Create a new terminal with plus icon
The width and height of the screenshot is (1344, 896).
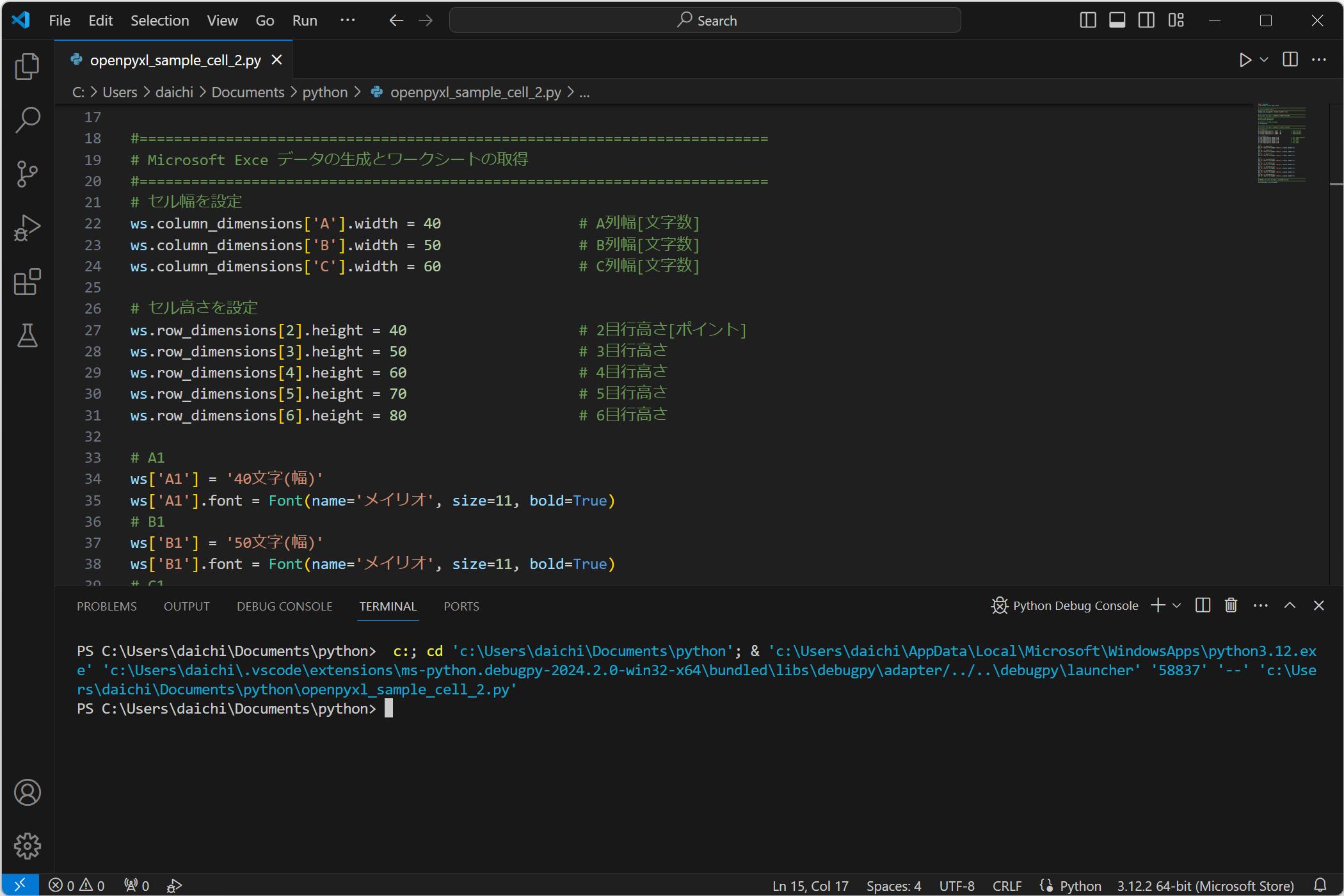1158,605
